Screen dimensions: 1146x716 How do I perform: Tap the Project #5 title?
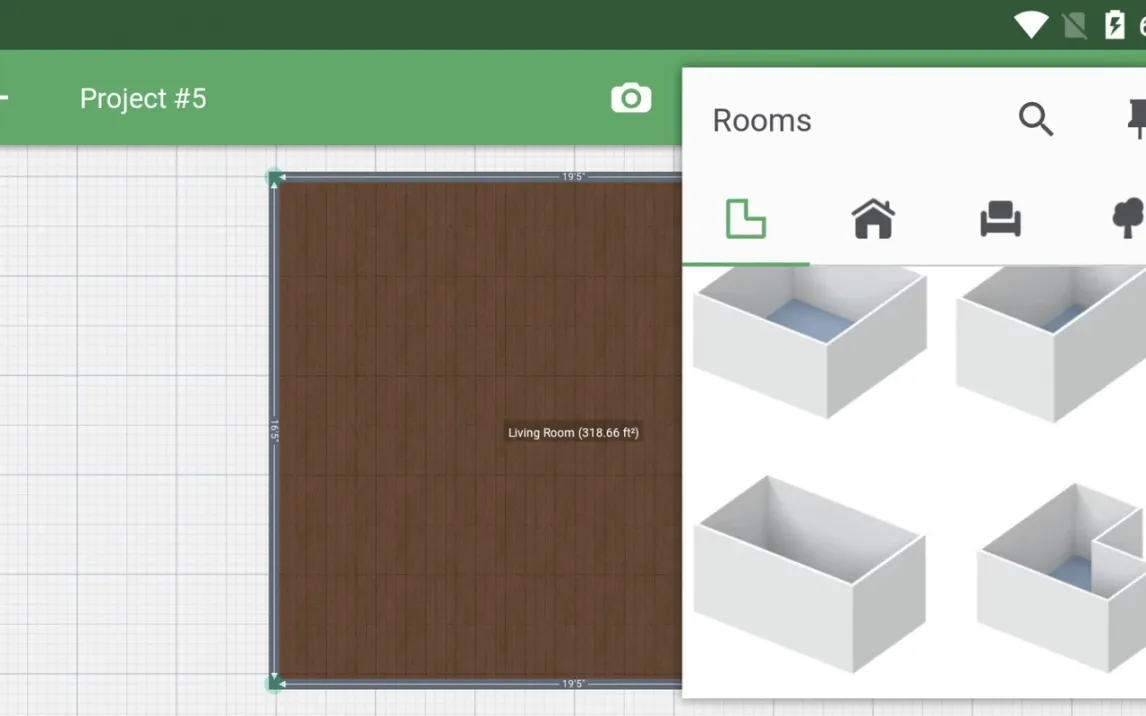[143, 98]
